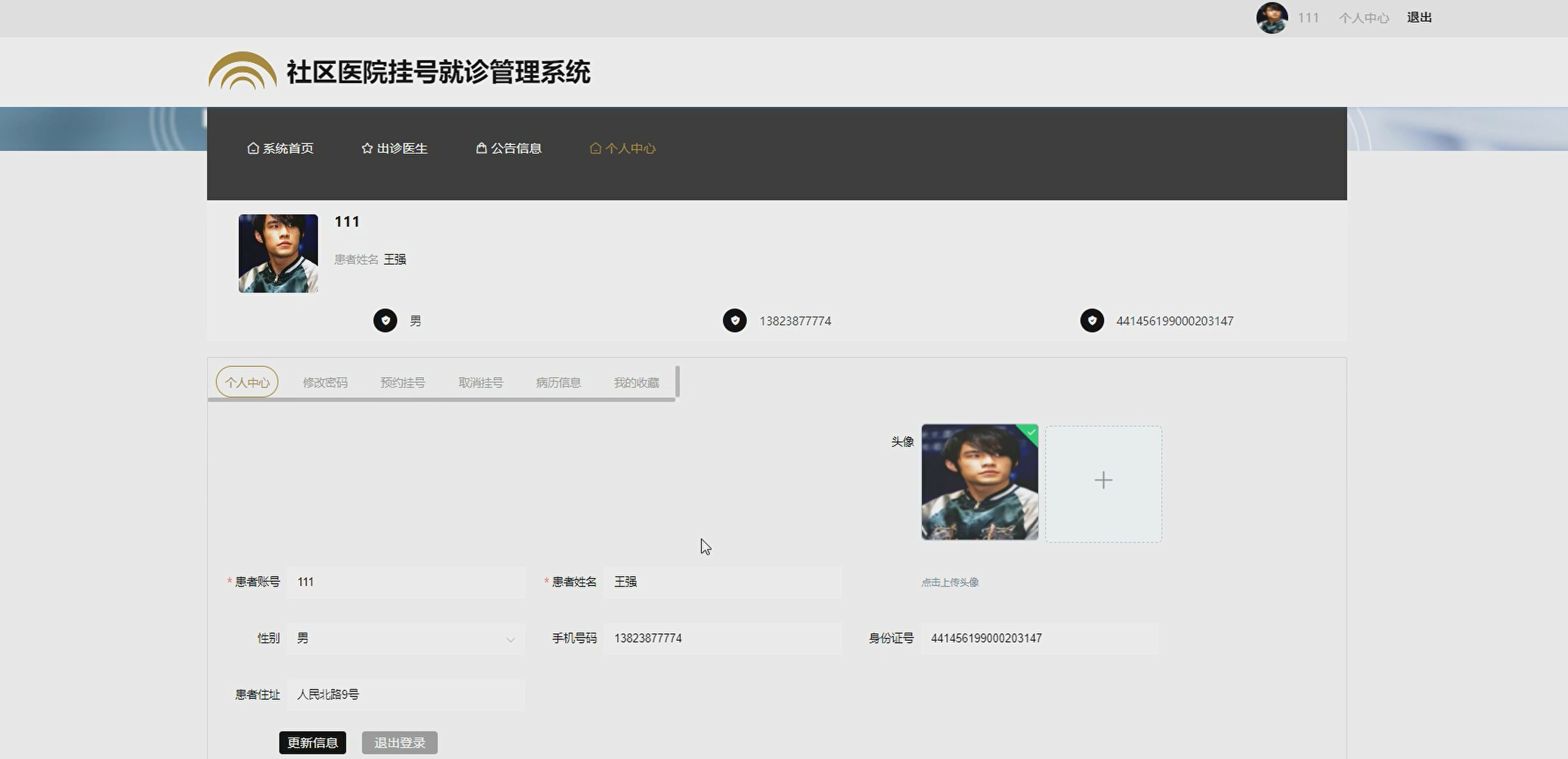The height and width of the screenshot is (759, 1568).
Task: Switch to 个人中心 tab
Action: (x=247, y=382)
